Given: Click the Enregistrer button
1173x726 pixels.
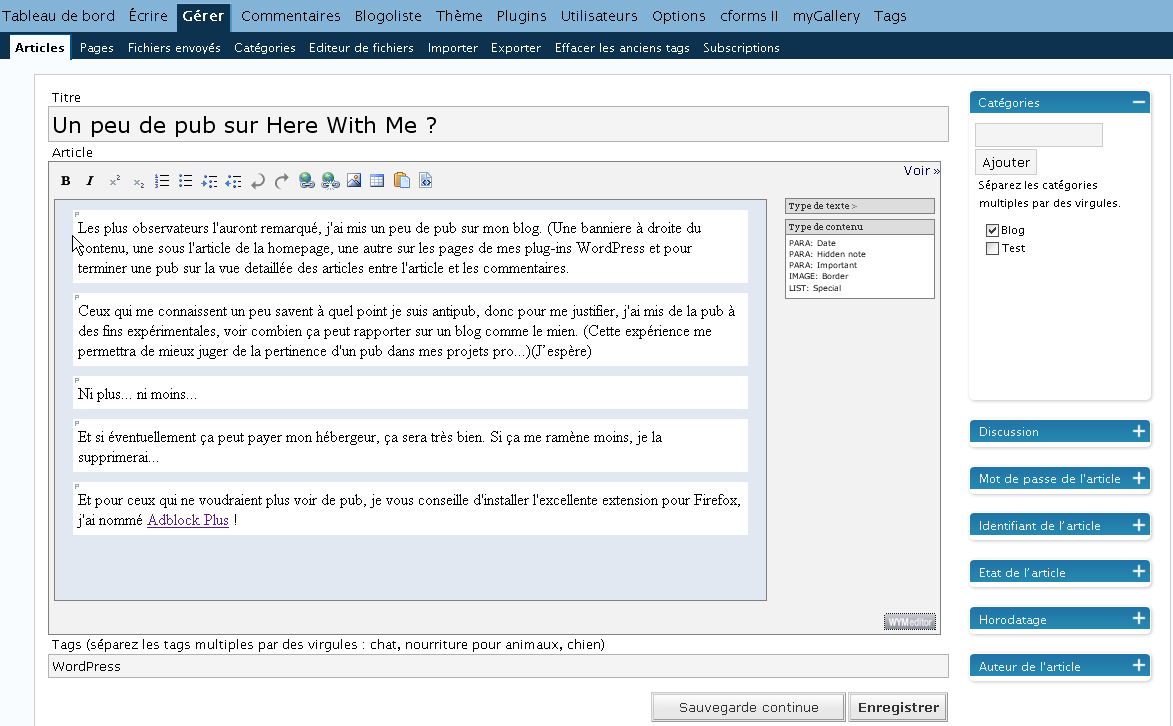Looking at the screenshot, I should click(898, 707).
